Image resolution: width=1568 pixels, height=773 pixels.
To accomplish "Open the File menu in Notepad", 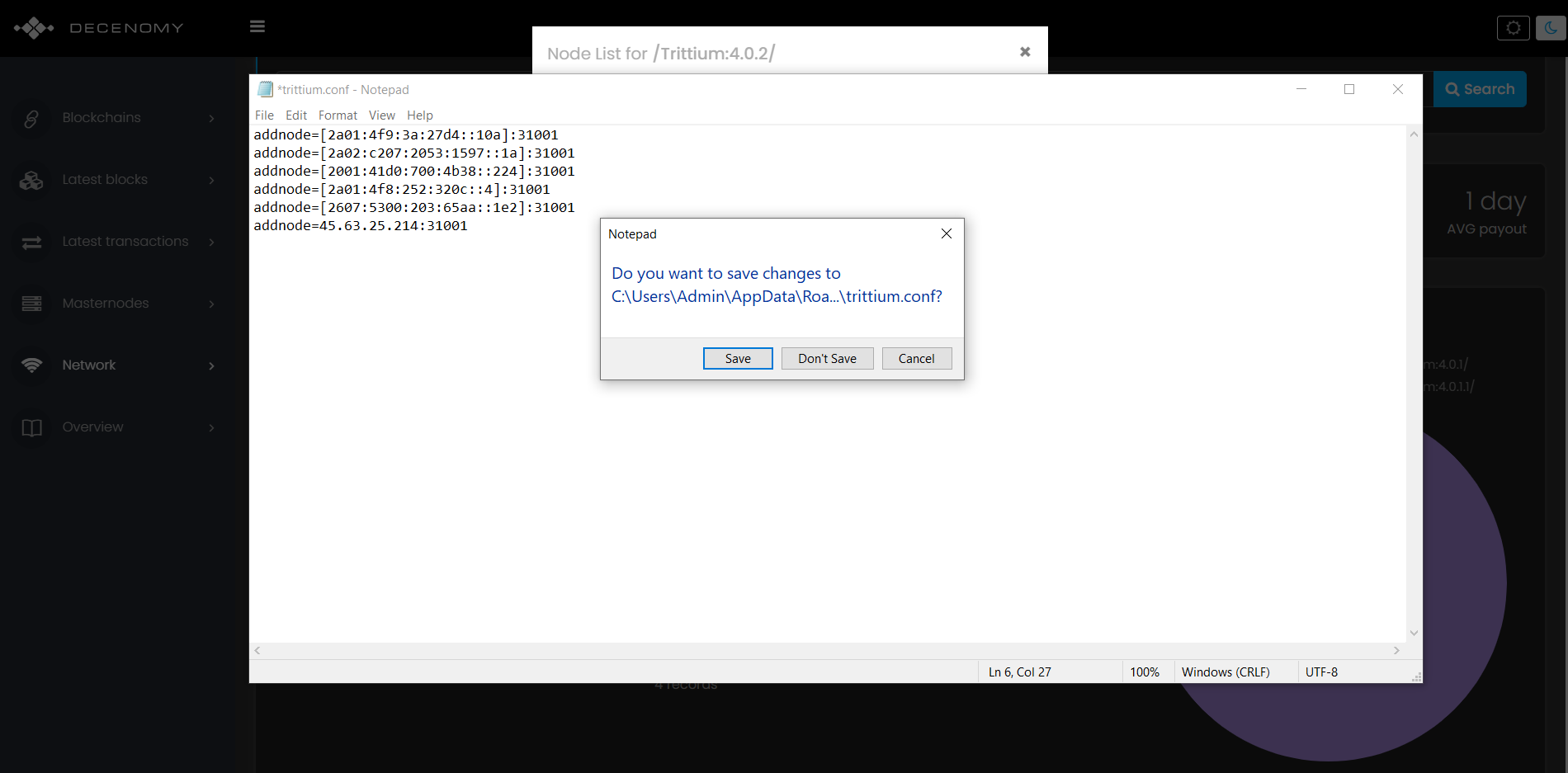I will [x=264, y=115].
